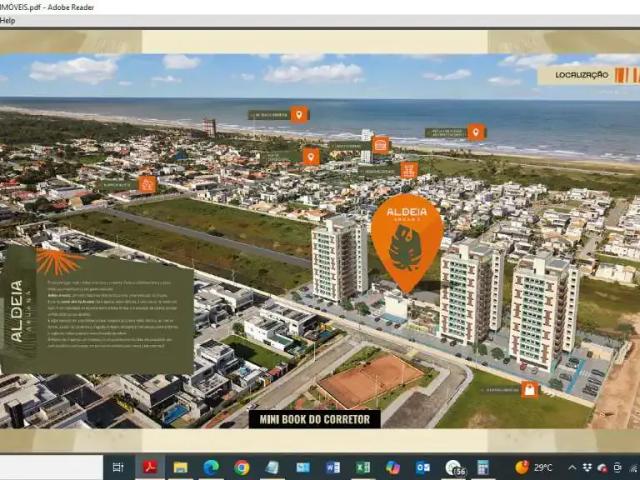Open Microsoft Copilot from the taskbar
Screen dimensions: 640x480
(x=393, y=467)
